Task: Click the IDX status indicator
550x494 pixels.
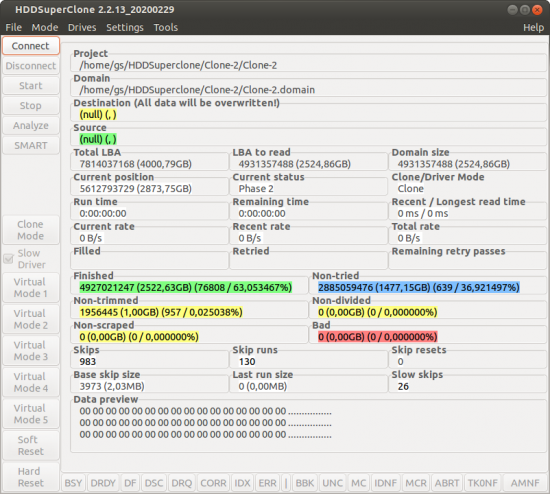Action: pyautogui.click(x=242, y=483)
